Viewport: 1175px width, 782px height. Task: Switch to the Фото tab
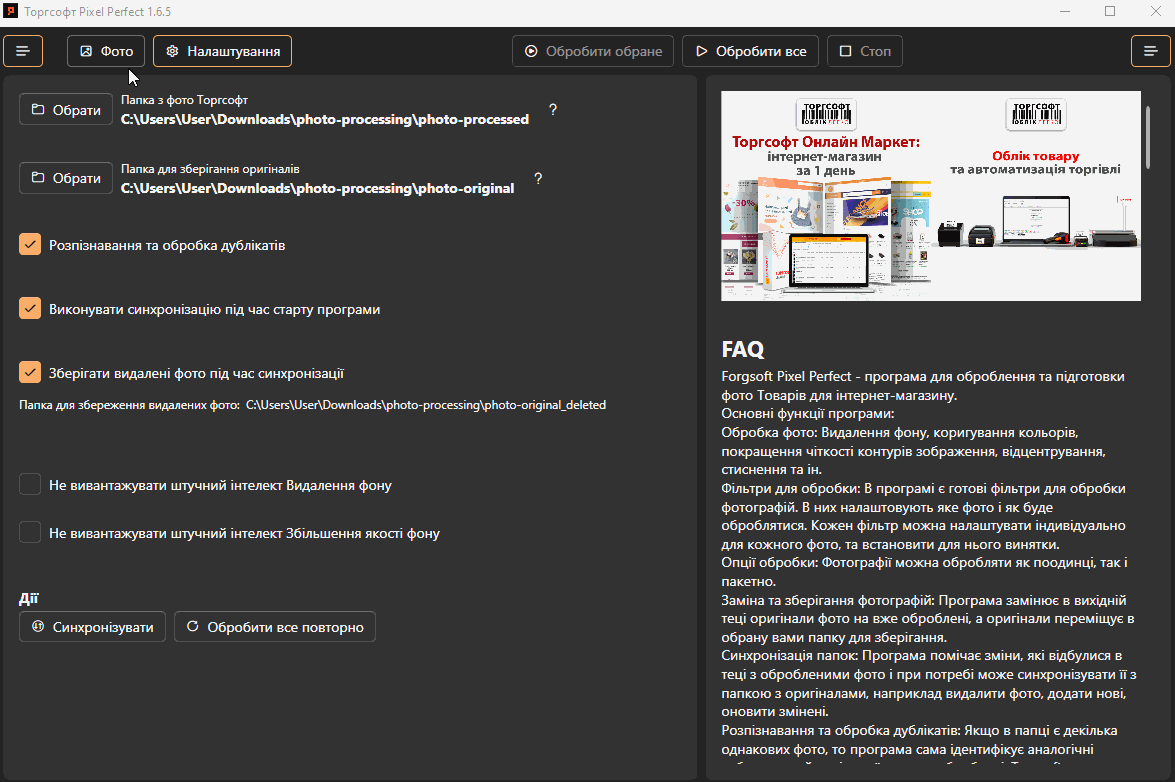click(x=106, y=51)
